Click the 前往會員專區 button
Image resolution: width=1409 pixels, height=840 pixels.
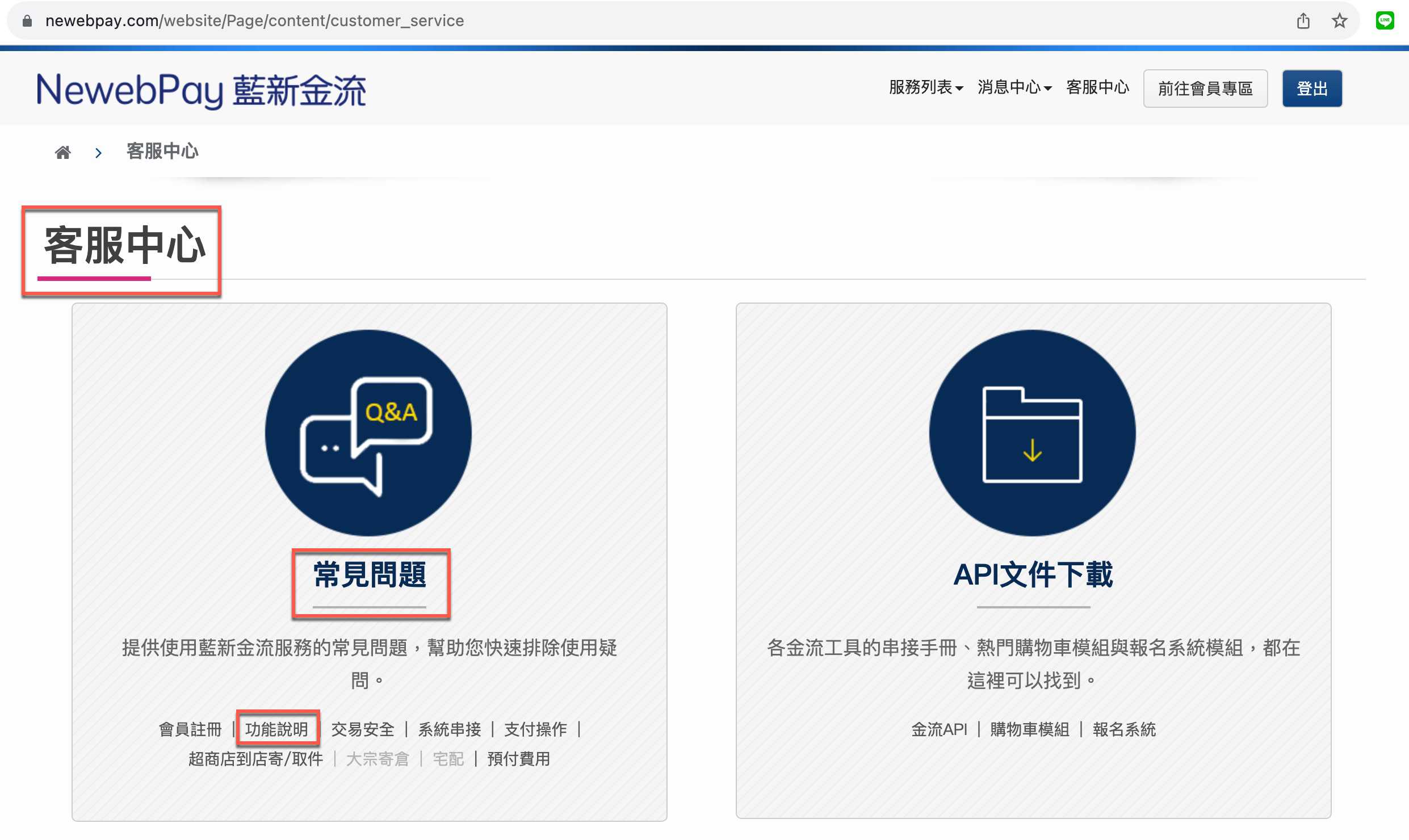coord(1205,89)
